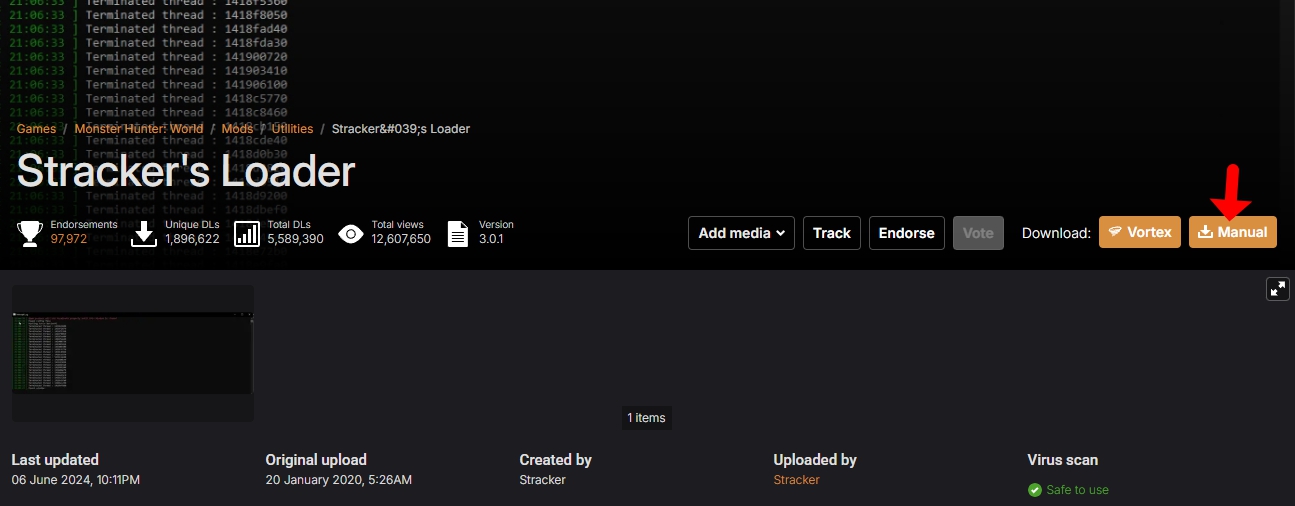Start Manual download
Image resolution: width=1295 pixels, height=506 pixels.
[x=1232, y=232]
